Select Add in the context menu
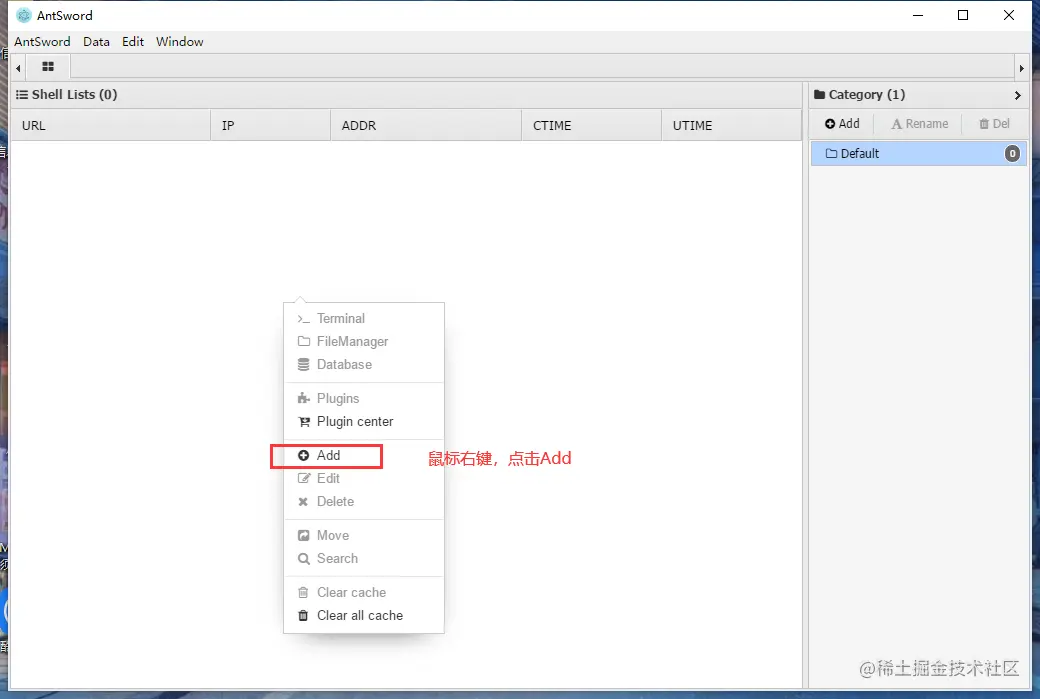Screen dimensions: 1040x699 (x=363, y=456)
